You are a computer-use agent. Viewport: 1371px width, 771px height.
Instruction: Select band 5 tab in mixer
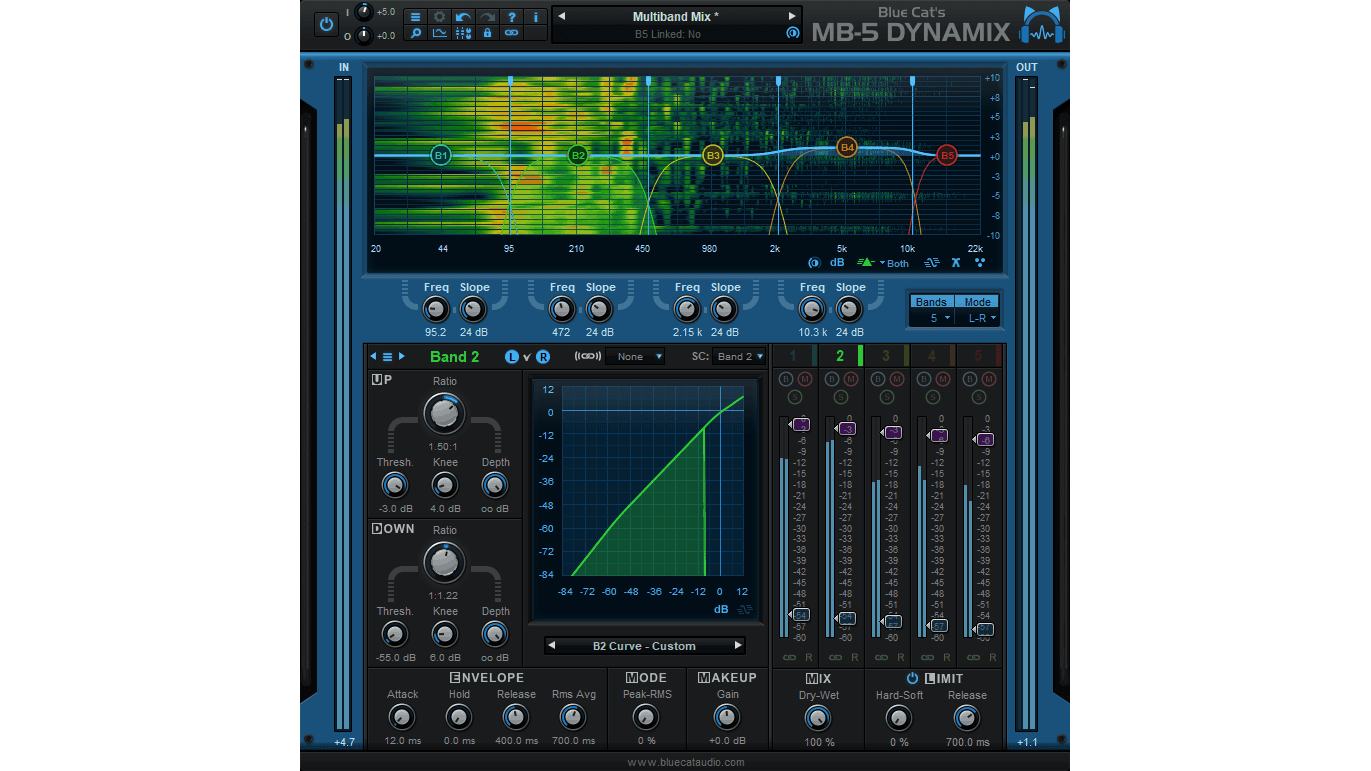click(978, 356)
